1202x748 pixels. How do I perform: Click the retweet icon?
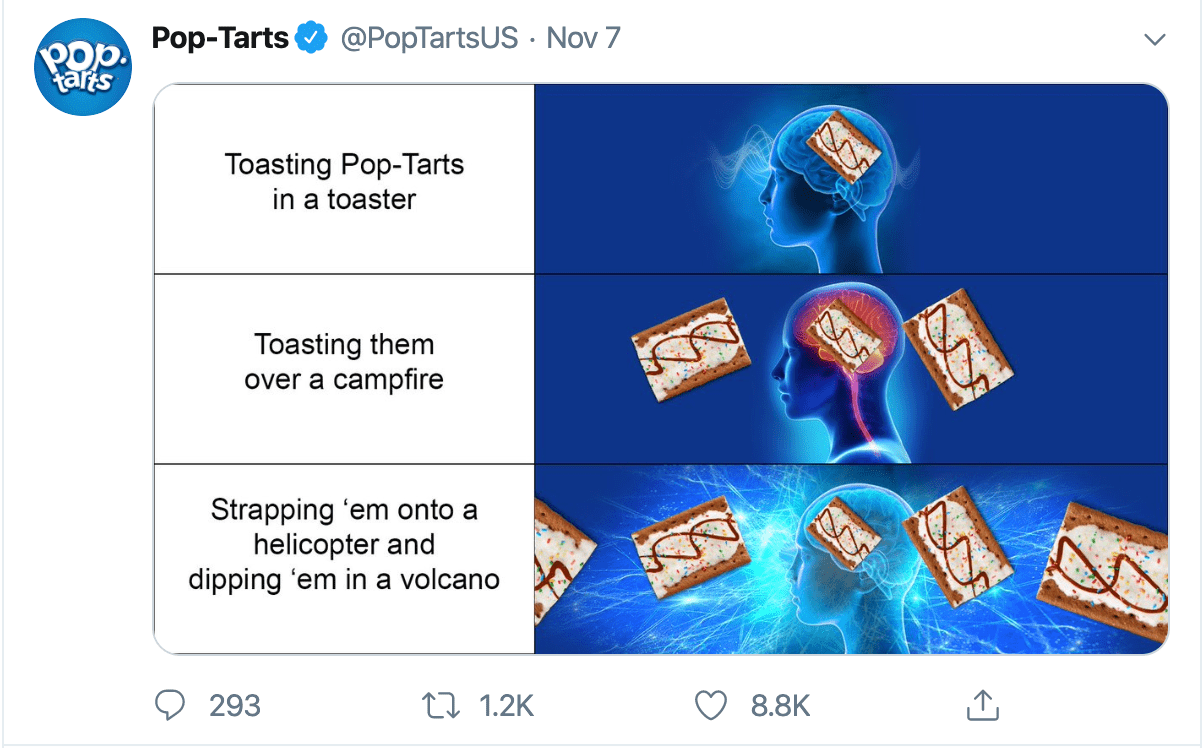coord(440,705)
